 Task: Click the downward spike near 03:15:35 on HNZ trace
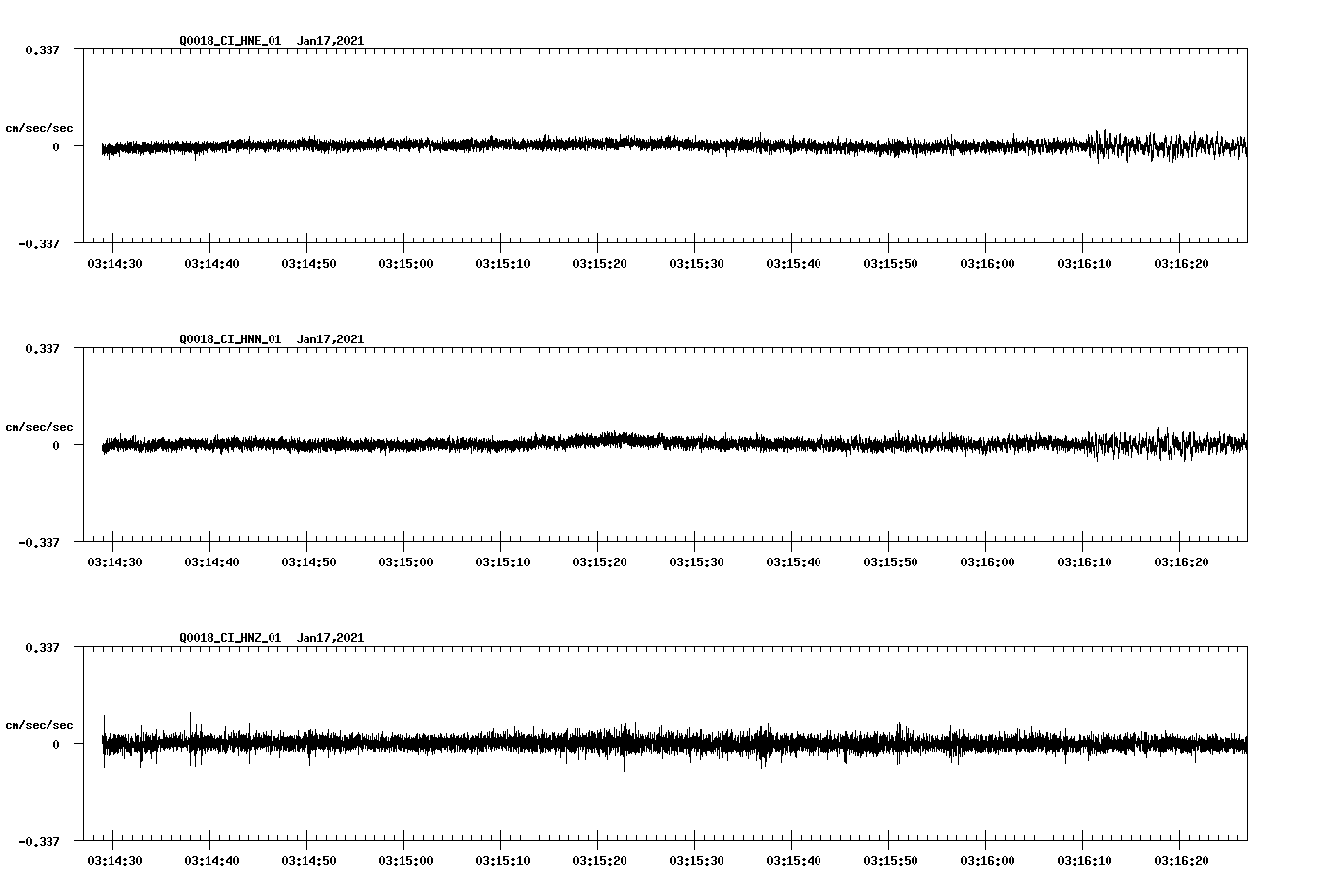[x=763, y=761]
